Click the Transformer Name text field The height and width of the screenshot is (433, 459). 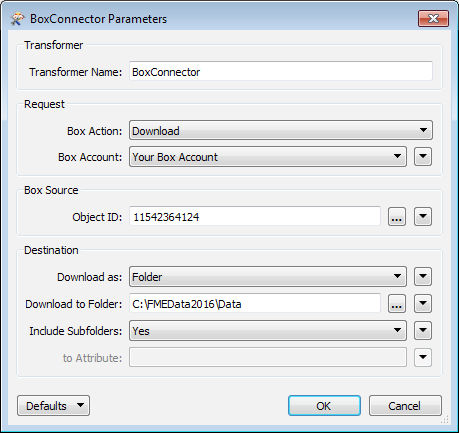(281, 71)
